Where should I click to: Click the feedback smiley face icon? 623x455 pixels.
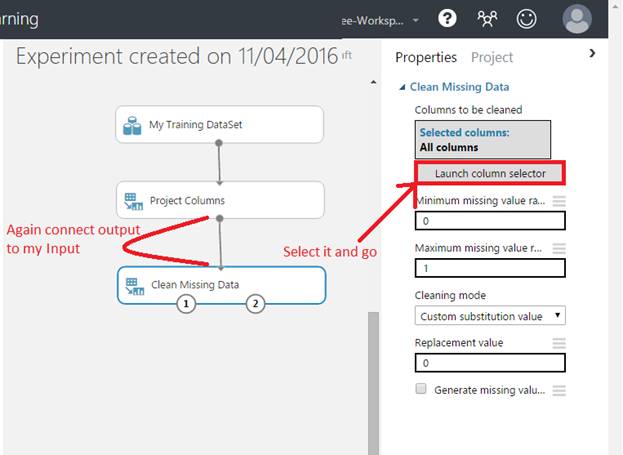click(x=526, y=19)
